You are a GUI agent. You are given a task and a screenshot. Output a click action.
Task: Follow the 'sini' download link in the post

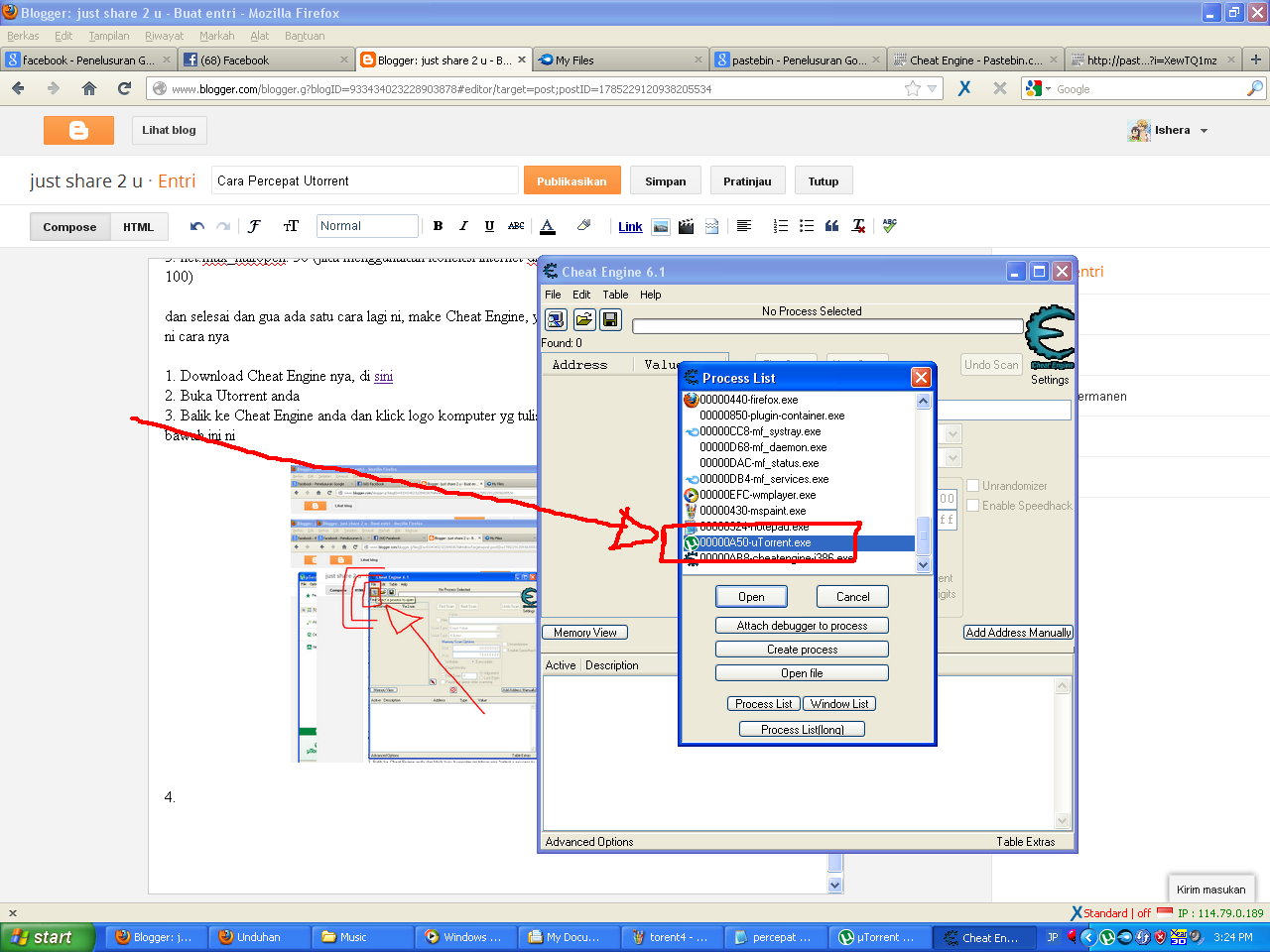[x=383, y=376]
